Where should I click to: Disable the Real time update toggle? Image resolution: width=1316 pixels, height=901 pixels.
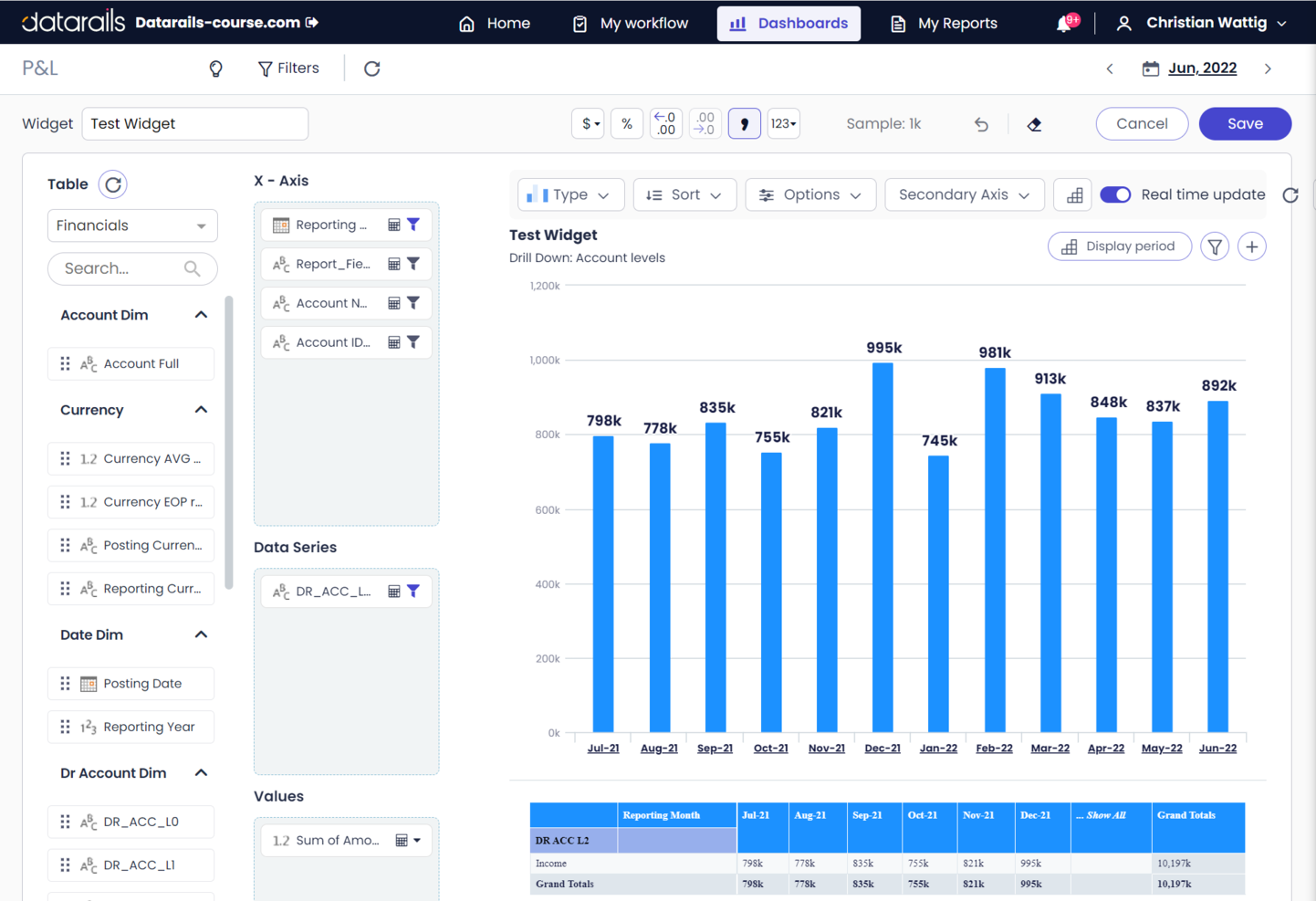(x=1115, y=194)
